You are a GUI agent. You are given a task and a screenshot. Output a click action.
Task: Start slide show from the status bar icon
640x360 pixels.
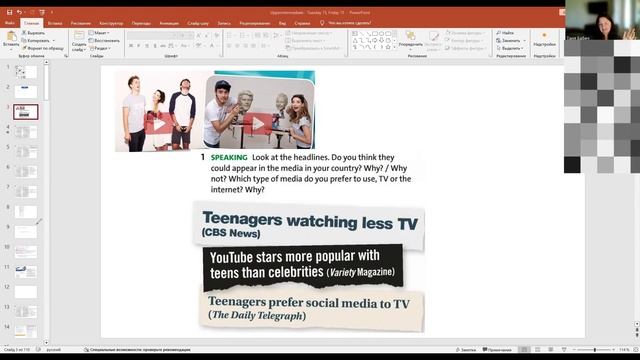[564, 350]
